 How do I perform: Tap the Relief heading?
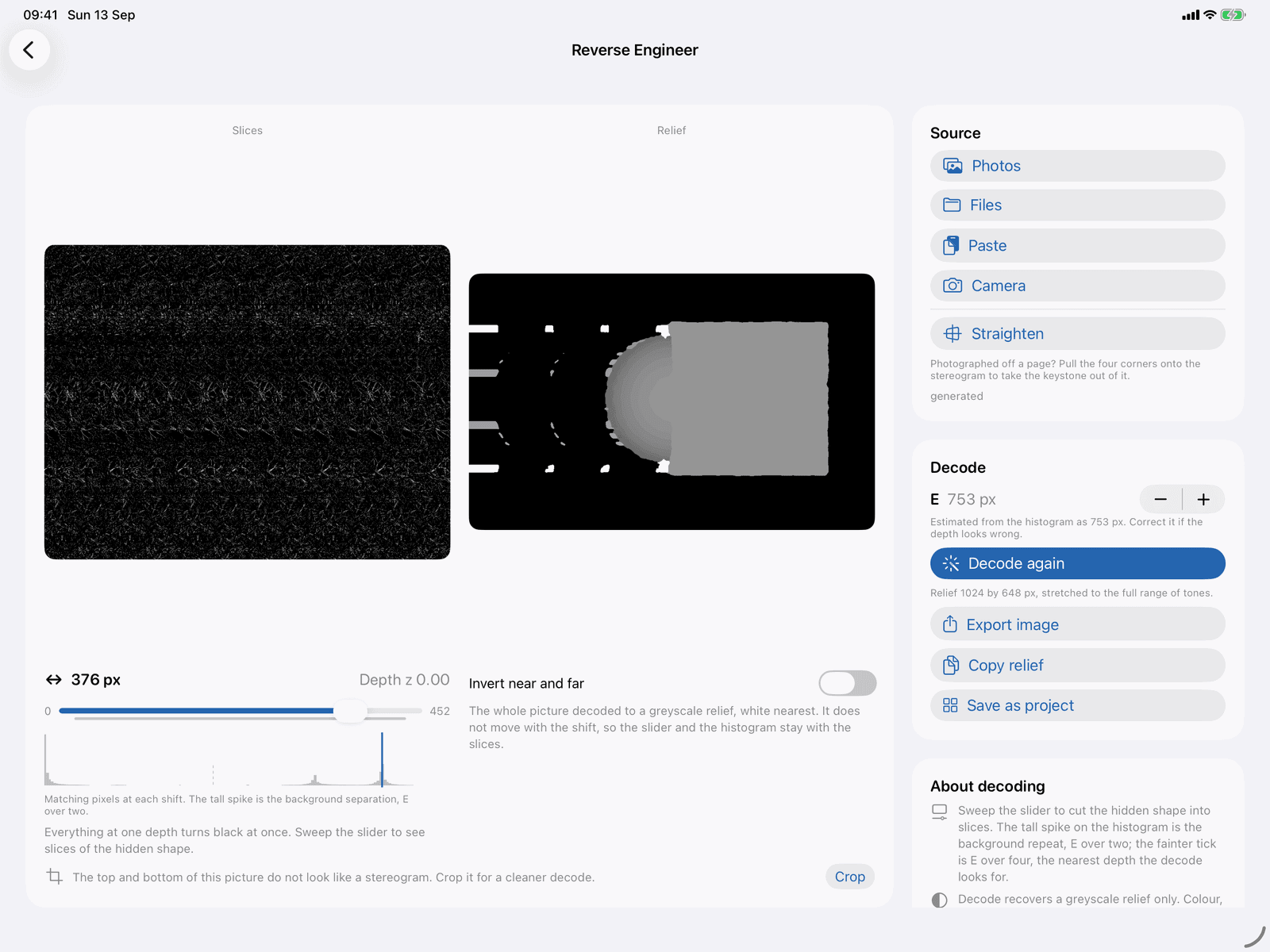pyautogui.click(x=672, y=130)
